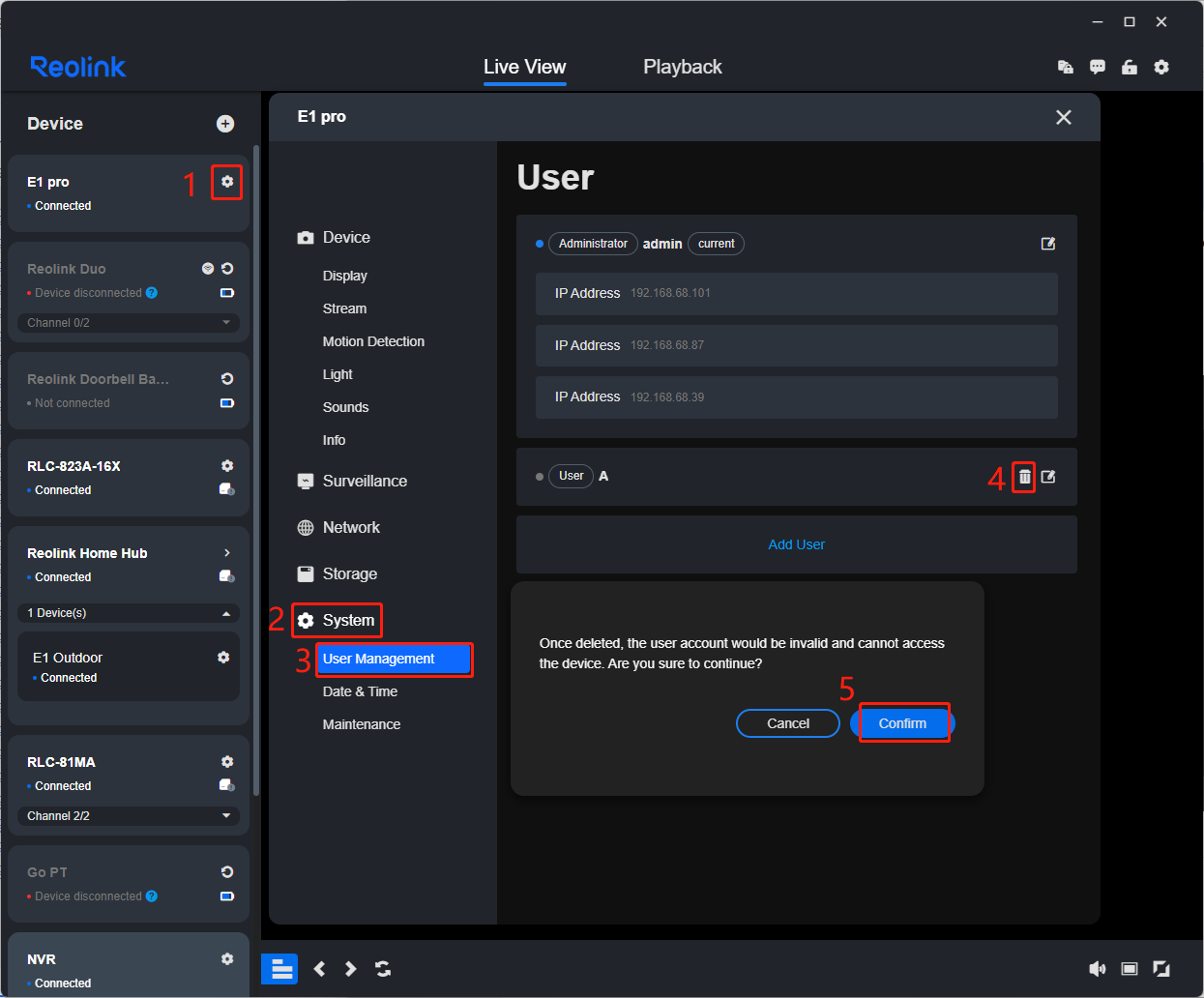Expand the Device settings section

[334, 238]
